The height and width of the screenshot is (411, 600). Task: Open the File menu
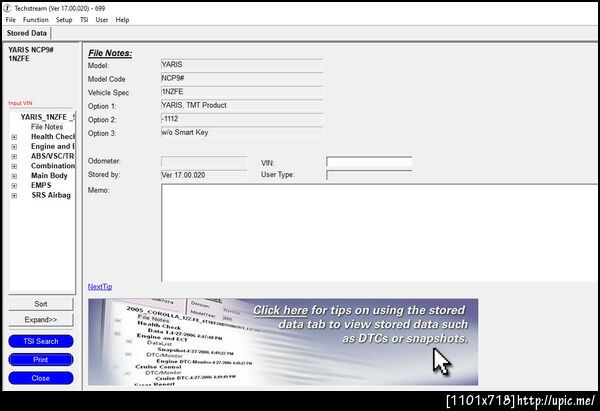(10, 20)
